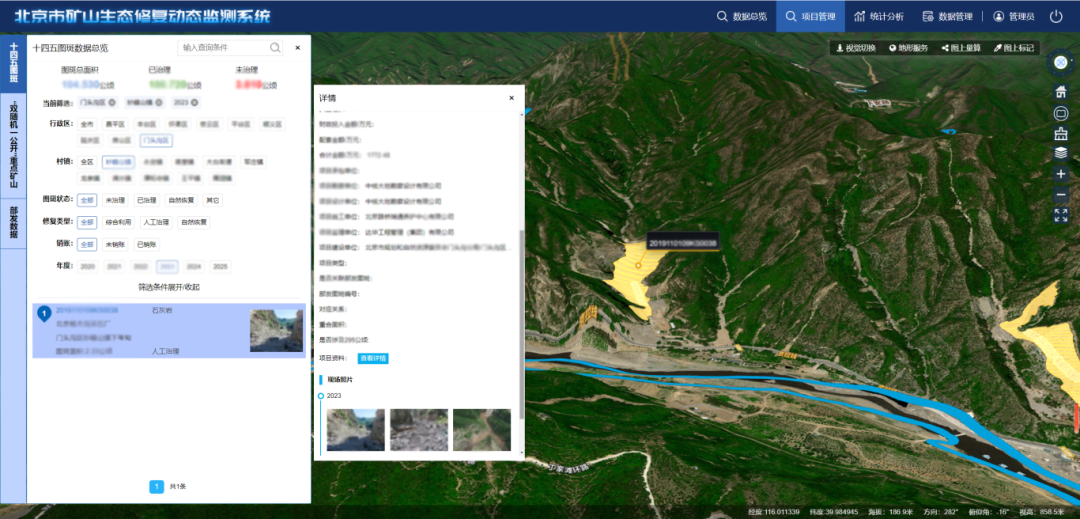Screen dimensions: 1080x519
Task: Click the search magnifier in query box
Action: pyautogui.click(x=275, y=48)
